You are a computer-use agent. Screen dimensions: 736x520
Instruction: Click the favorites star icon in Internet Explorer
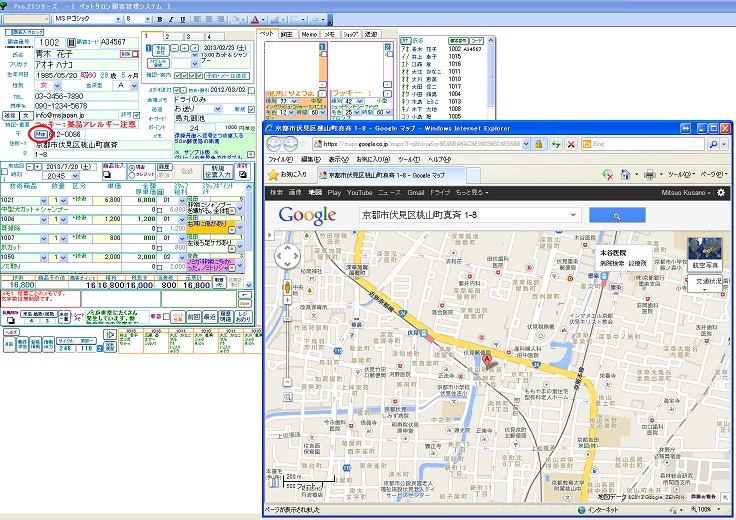click(x=273, y=175)
